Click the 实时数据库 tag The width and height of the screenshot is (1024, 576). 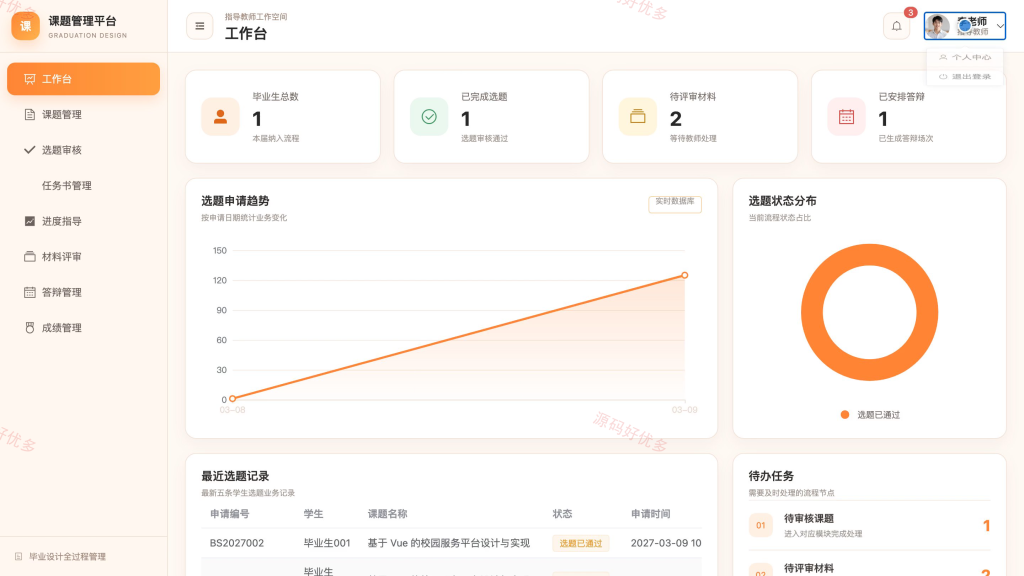tap(675, 202)
